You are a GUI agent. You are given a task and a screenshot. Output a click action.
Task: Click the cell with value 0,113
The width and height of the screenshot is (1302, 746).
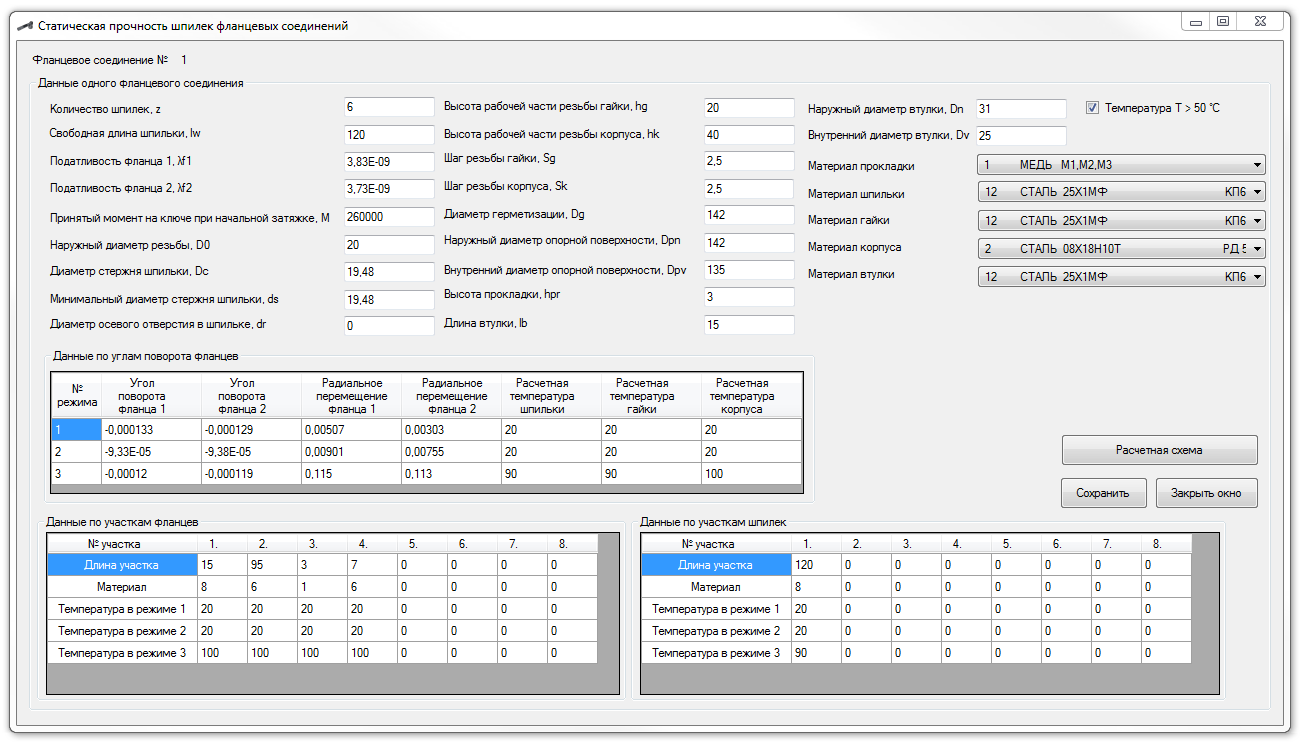(x=451, y=474)
